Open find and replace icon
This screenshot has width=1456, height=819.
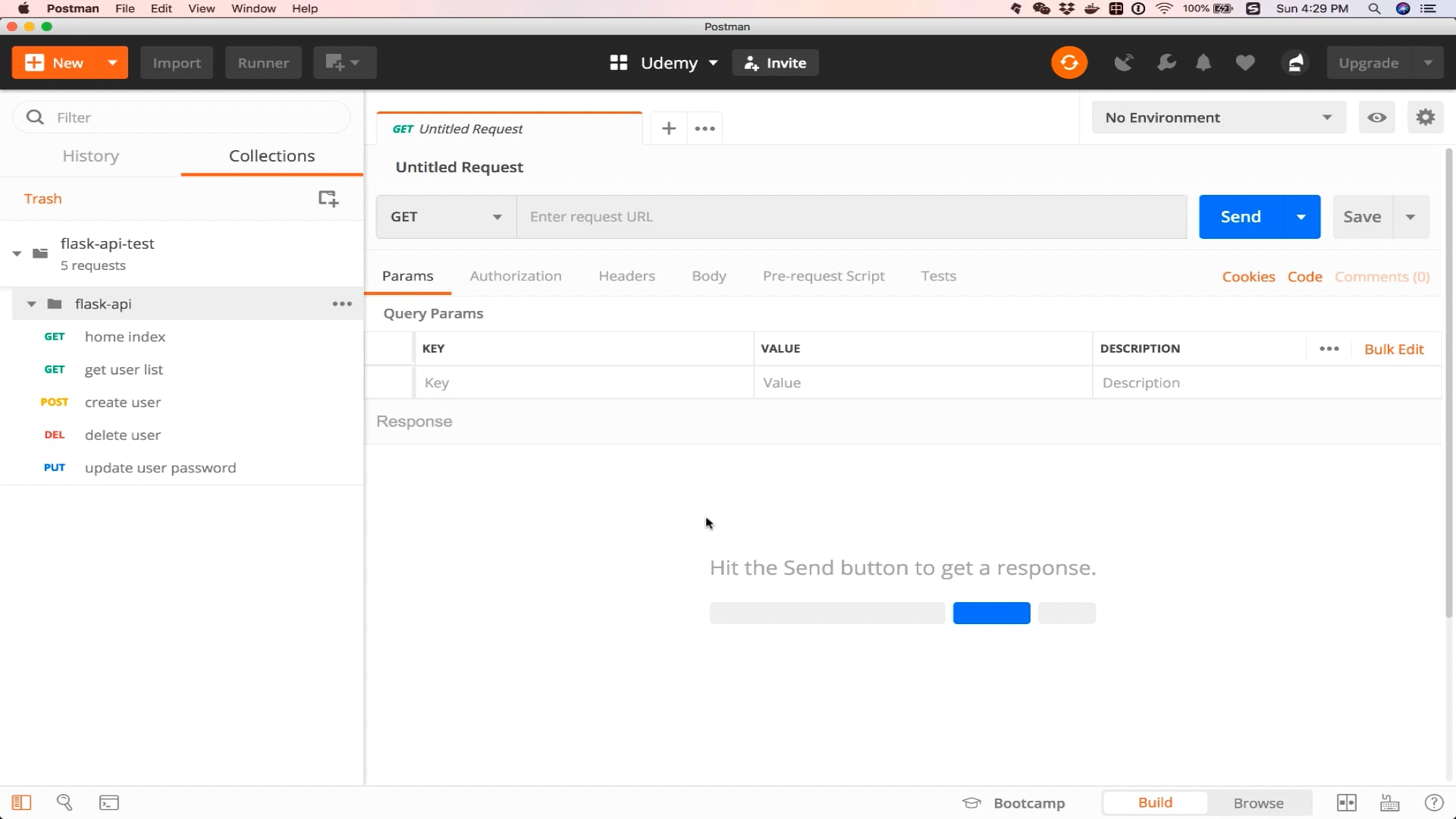64,802
